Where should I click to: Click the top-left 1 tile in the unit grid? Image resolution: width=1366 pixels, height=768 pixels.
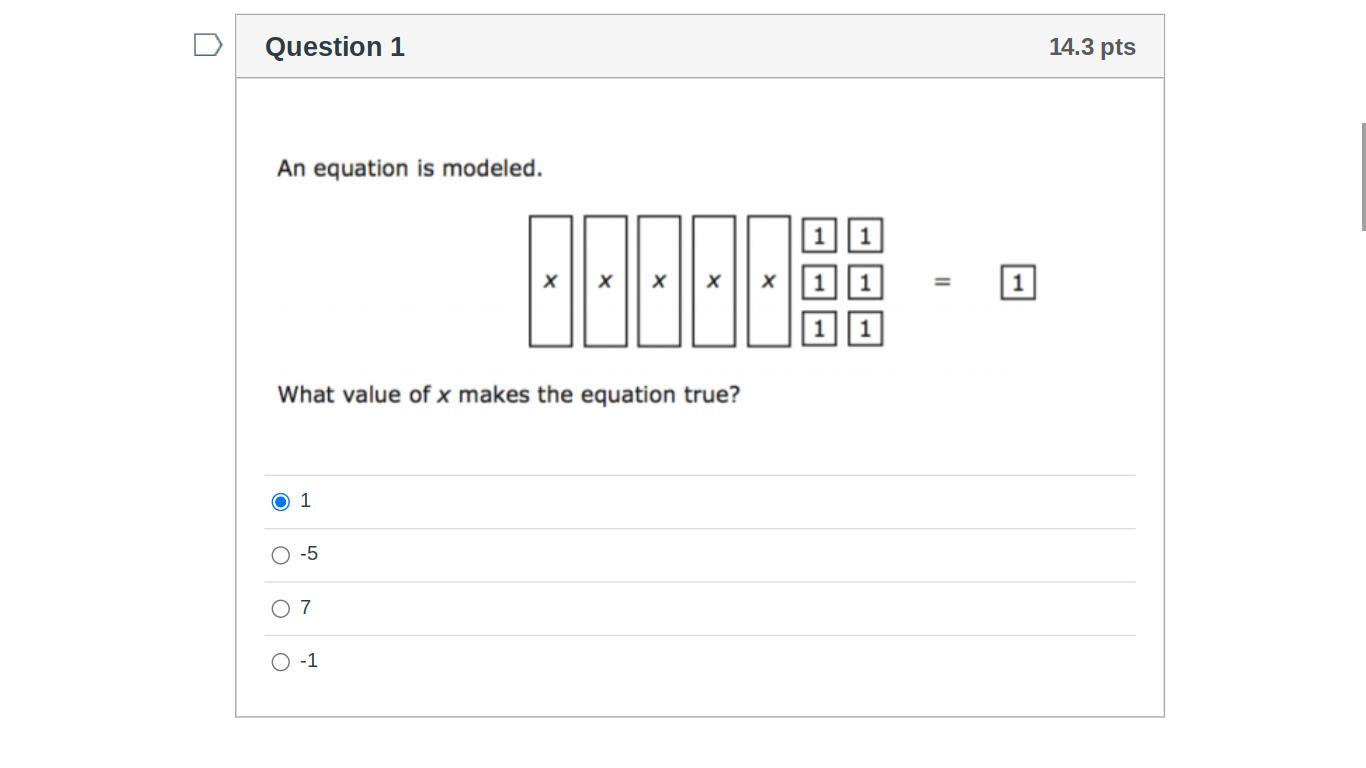click(x=819, y=236)
